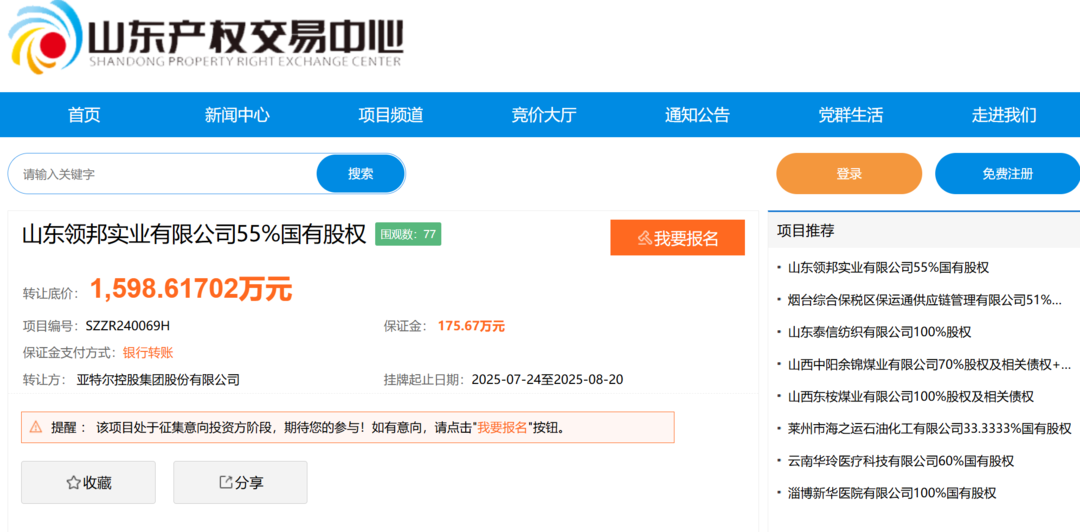Focus the 请输入关键字 search field
This screenshot has height=532, width=1080.
[x=163, y=174]
